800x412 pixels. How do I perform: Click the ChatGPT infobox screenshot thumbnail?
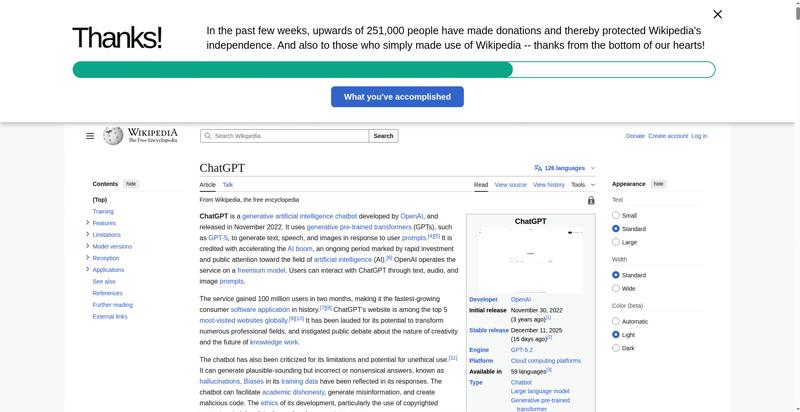(x=530, y=260)
